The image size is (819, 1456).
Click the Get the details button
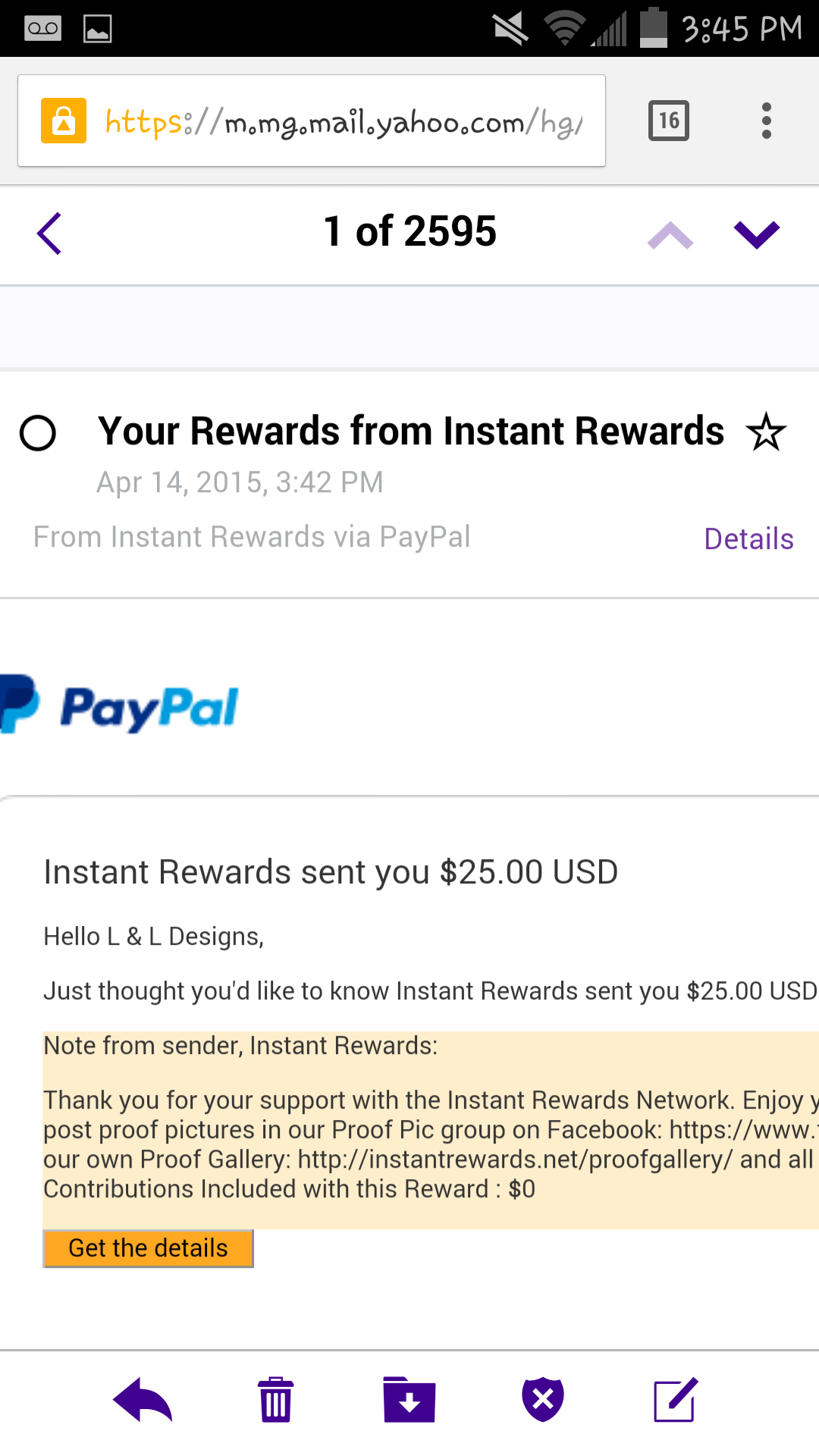148,1248
